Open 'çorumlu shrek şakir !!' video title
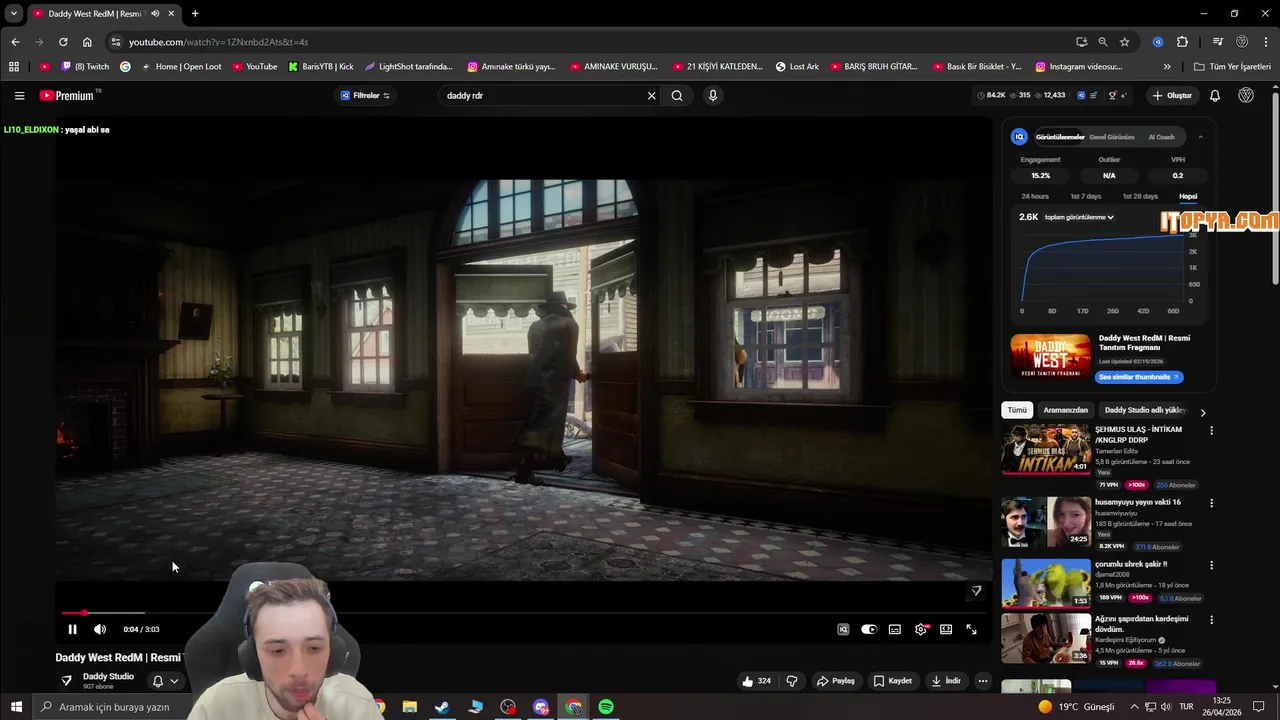The width and height of the screenshot is (1280, 720). point(1131,564)
